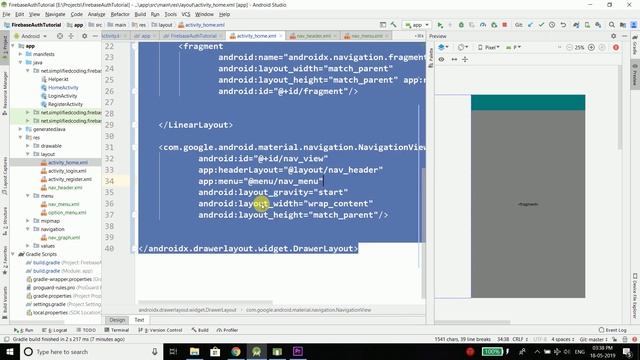Image resolution: width=640 pixels, height=360 pixels.
Task: Open the Preview panel settings gear
Action: point(613,36)
